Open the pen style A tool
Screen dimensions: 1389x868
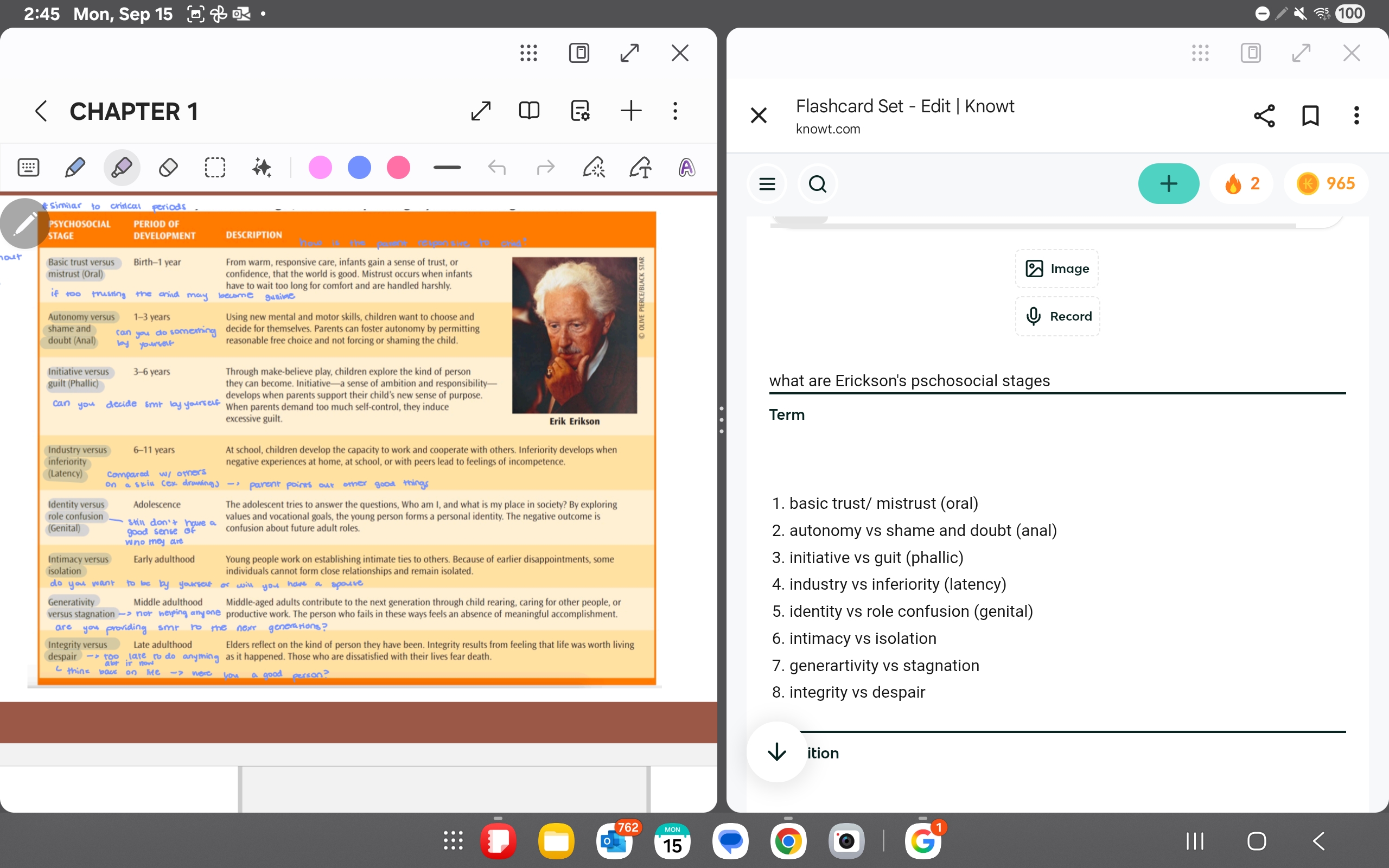pyautogui.click(x=687, y=168)
